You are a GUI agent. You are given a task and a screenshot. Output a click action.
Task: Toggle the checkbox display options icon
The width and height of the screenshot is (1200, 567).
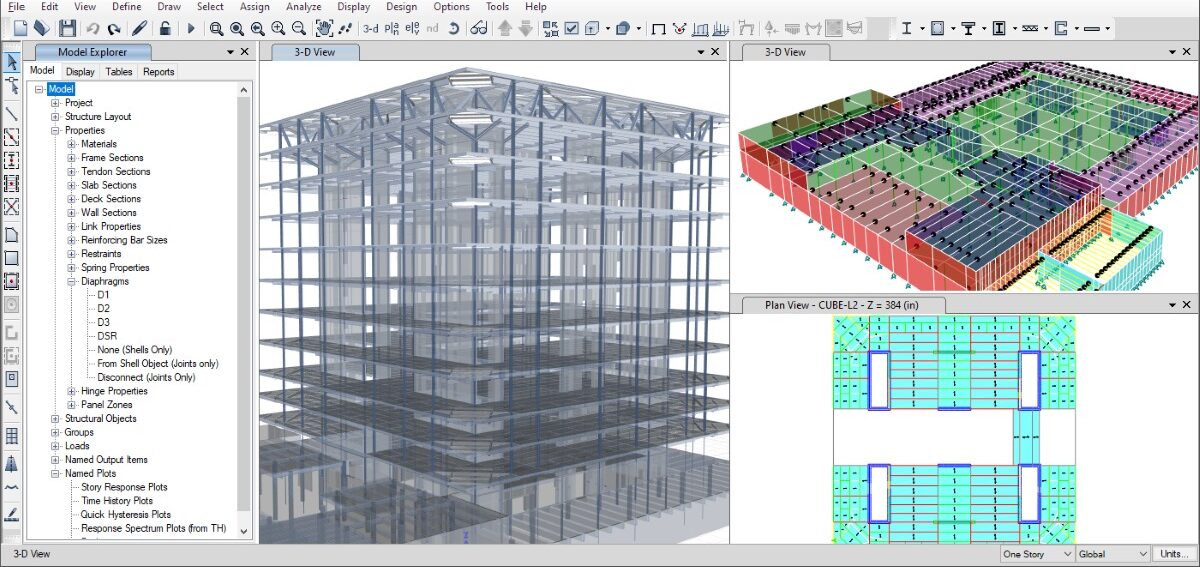tap(572, 28)
